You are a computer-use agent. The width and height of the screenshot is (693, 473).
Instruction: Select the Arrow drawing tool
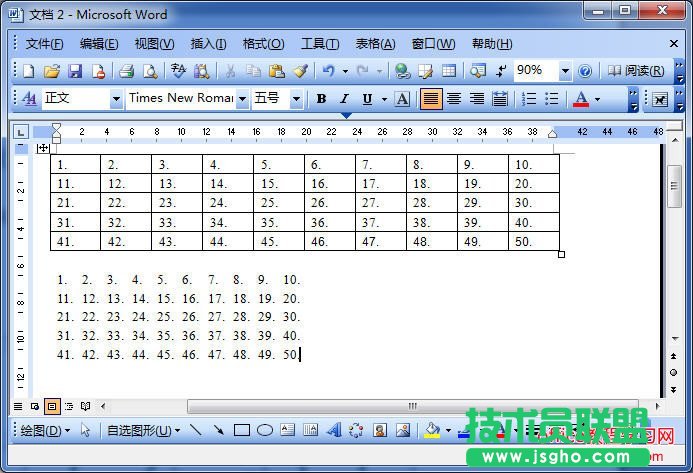(x=218, y=430)
